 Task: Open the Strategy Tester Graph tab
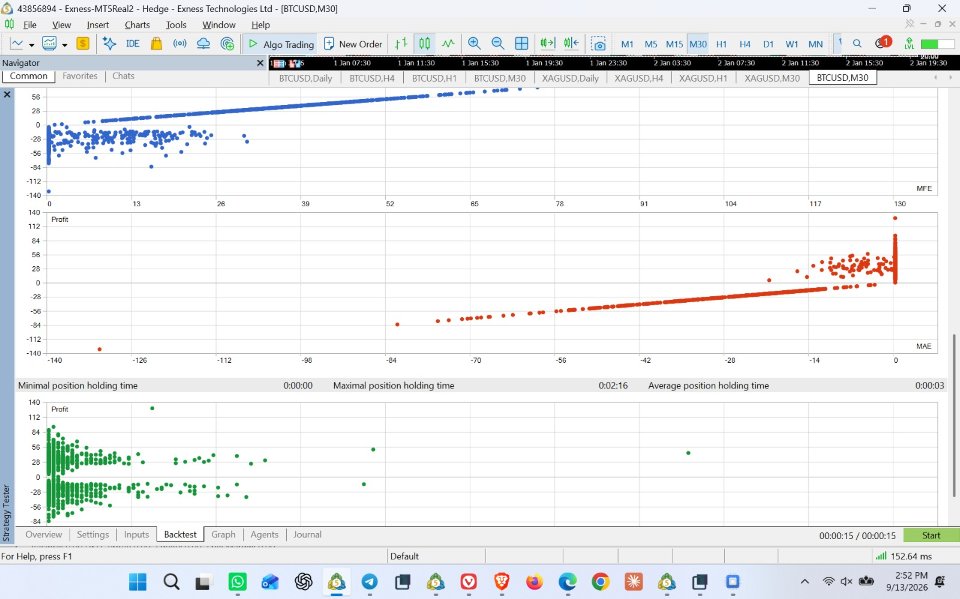223,535
